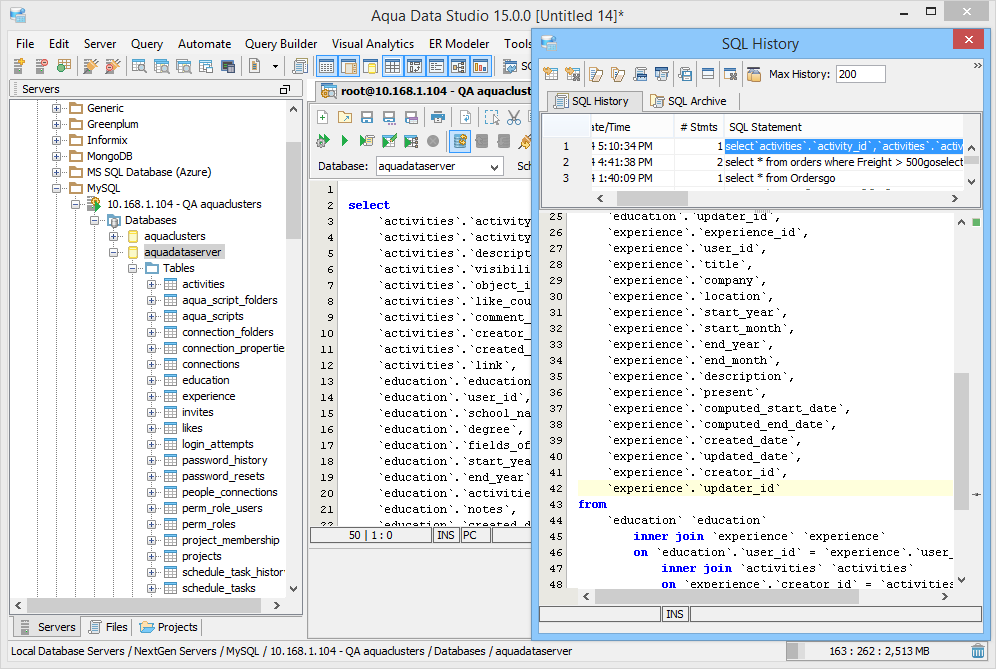The image size is (996, 669).
Task: Open the ER Modeler menu
Action: point(459,44)
